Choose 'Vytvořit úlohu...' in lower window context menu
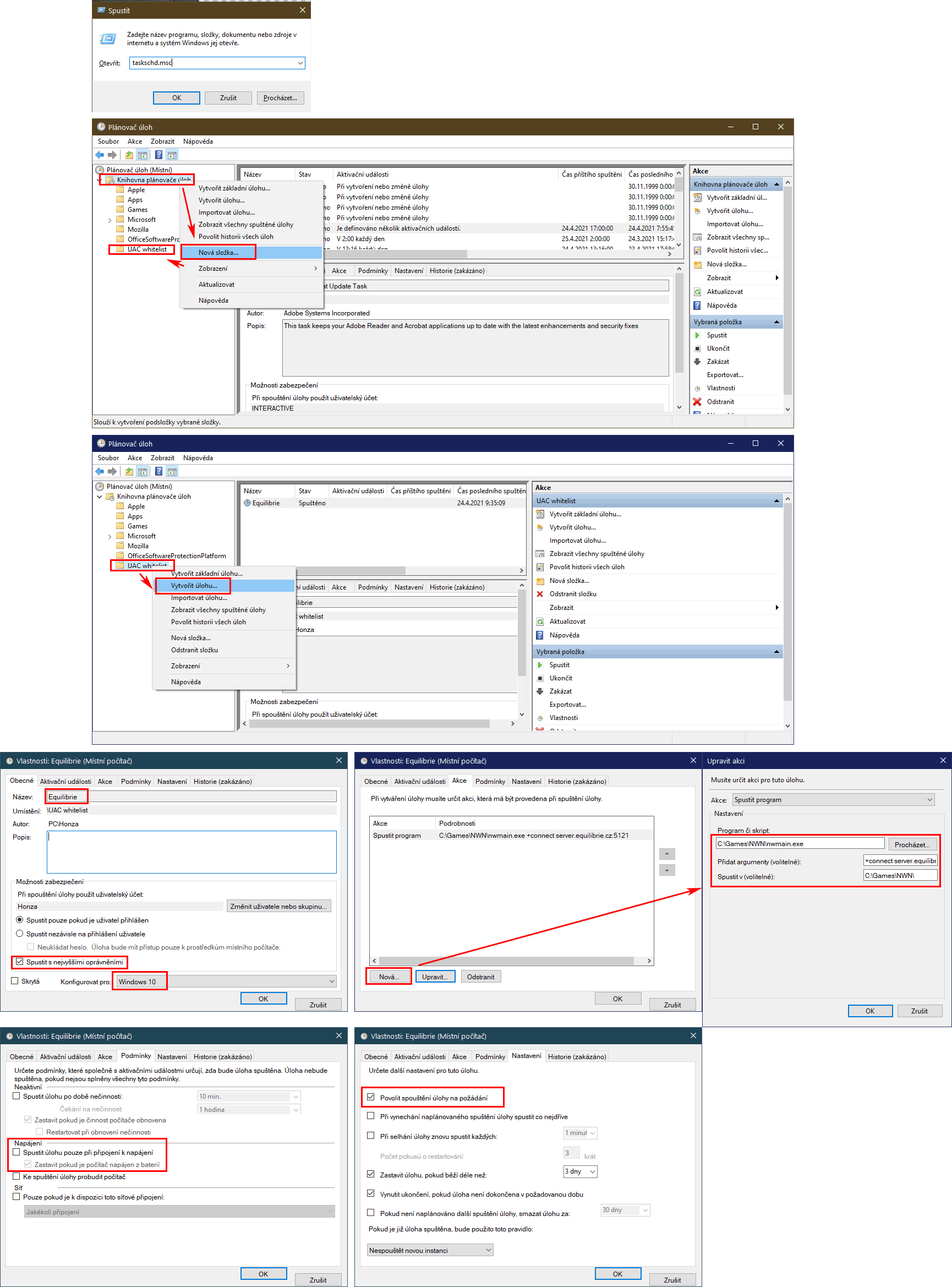Screen dimensions: 952x1287 [x=224, y=586]
